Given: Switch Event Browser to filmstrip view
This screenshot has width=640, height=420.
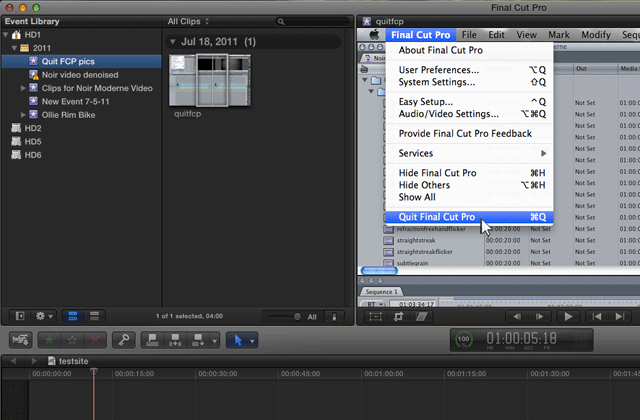Looking at the screenshot, I should click(x=73, y=316).
